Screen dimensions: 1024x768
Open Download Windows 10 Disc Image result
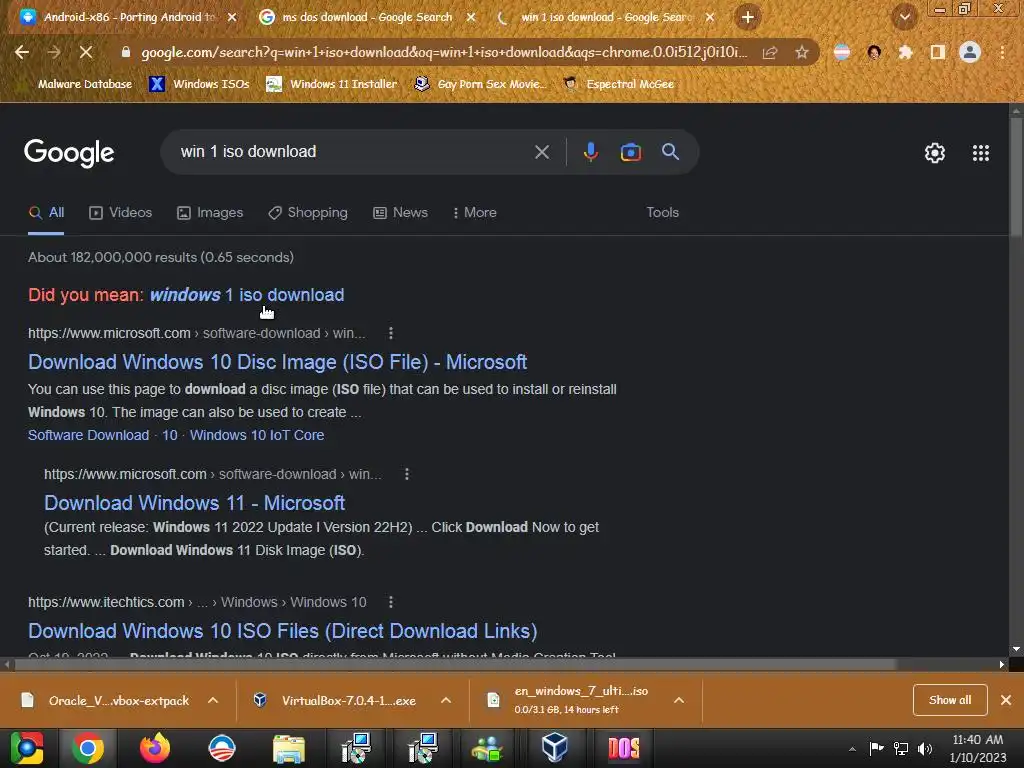pos(278,362)
